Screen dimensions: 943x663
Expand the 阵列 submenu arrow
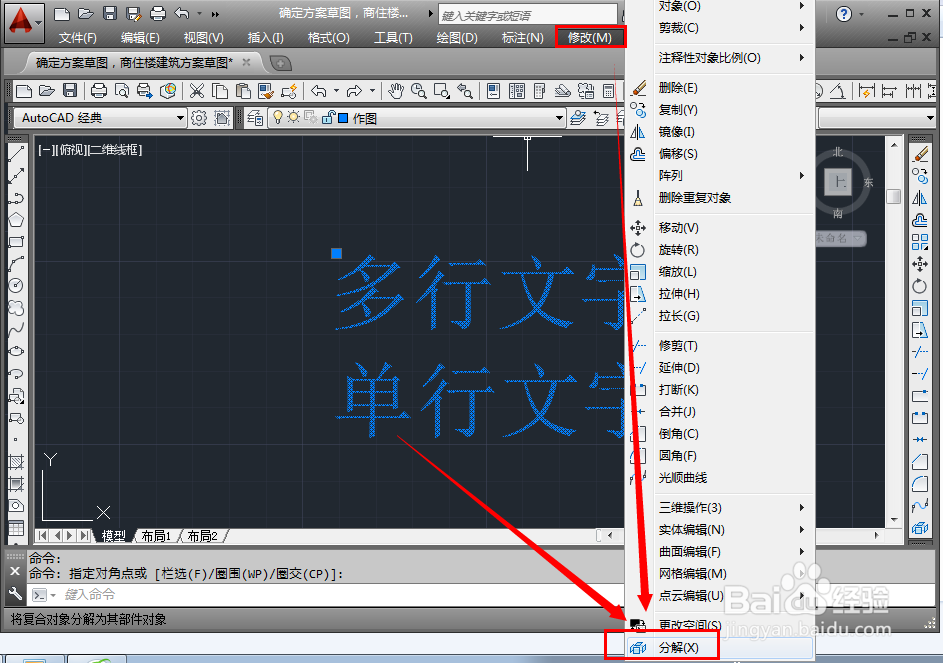800,176
